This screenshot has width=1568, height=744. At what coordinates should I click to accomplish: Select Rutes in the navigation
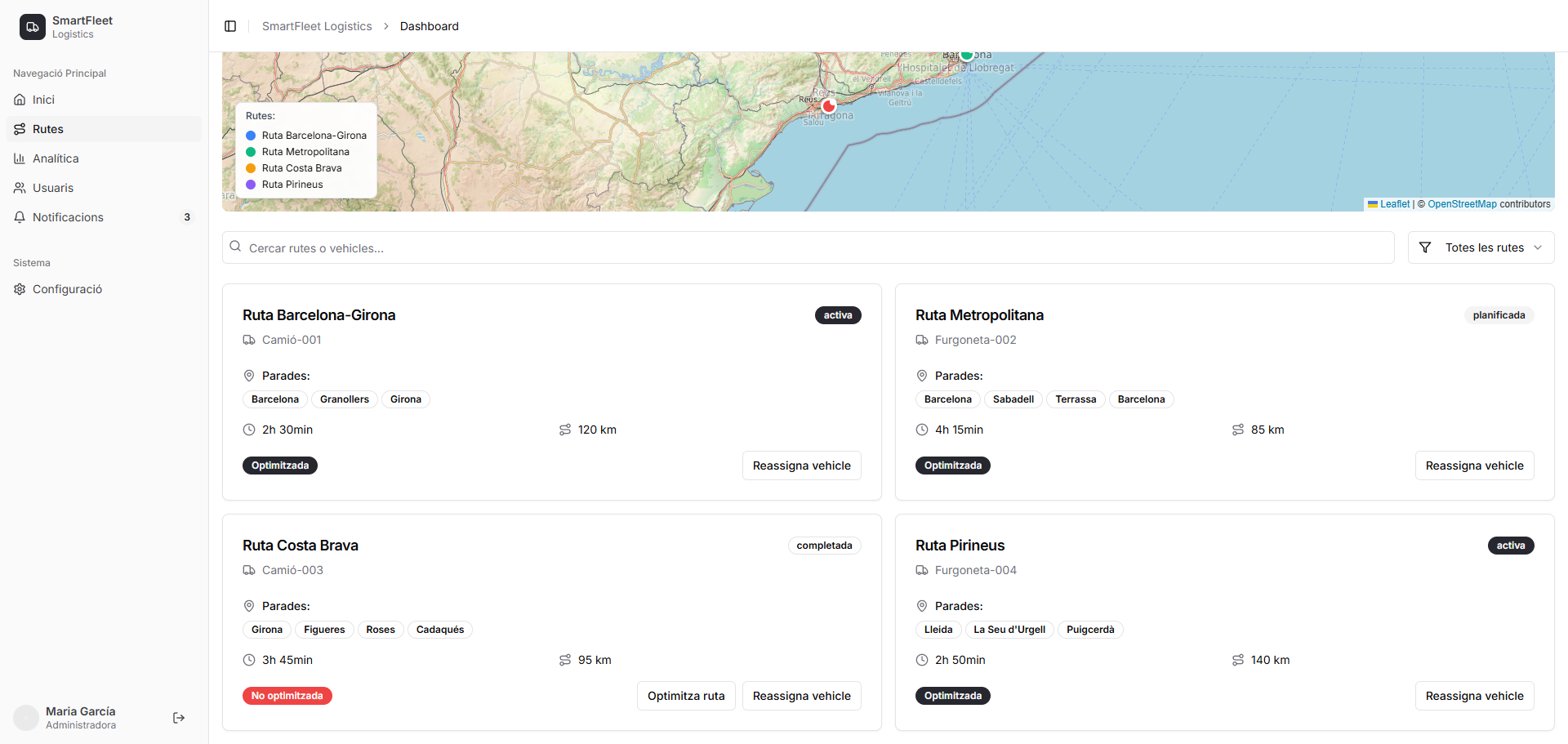click(x=104, y=129)
